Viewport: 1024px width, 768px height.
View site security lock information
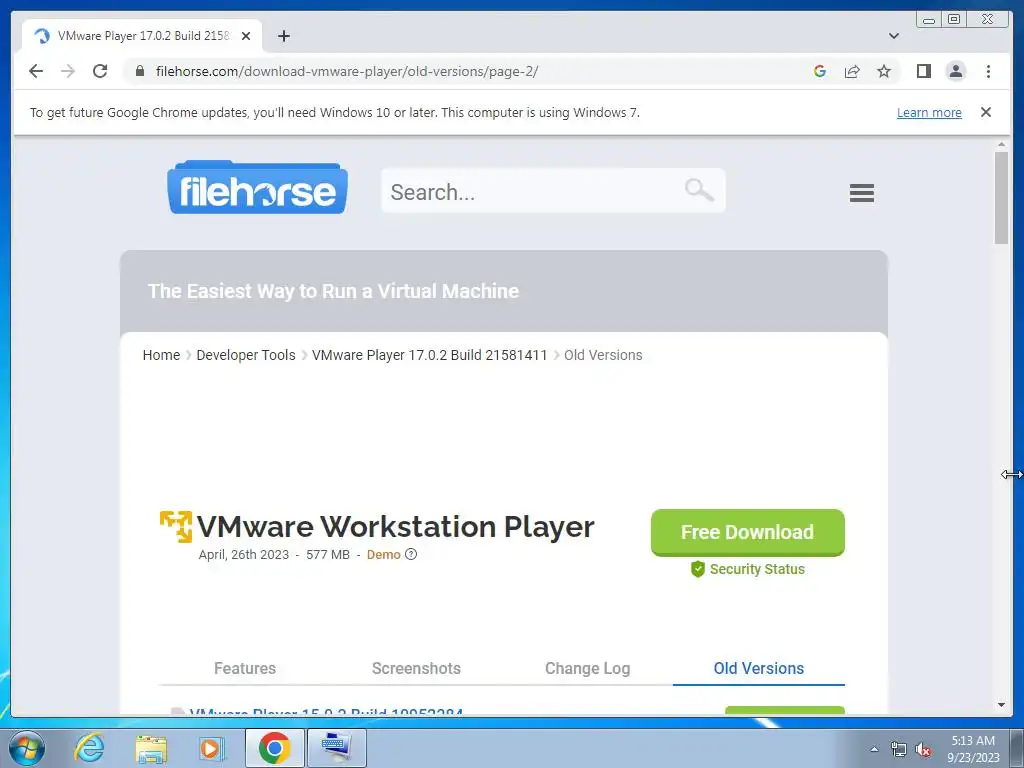click(x=140, y=71)
